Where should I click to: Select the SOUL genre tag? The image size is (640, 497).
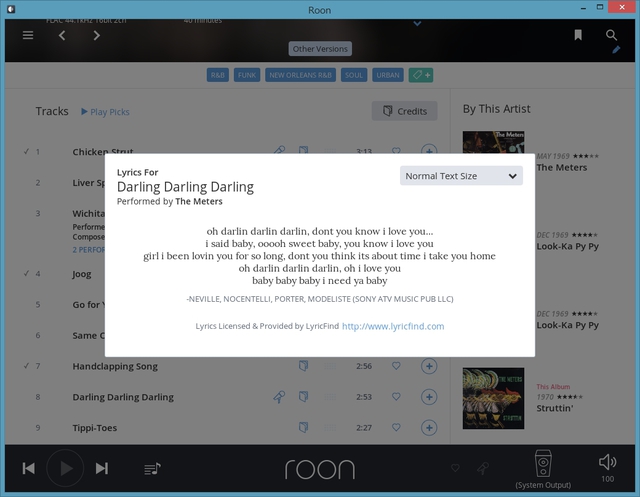coord(354,75)
